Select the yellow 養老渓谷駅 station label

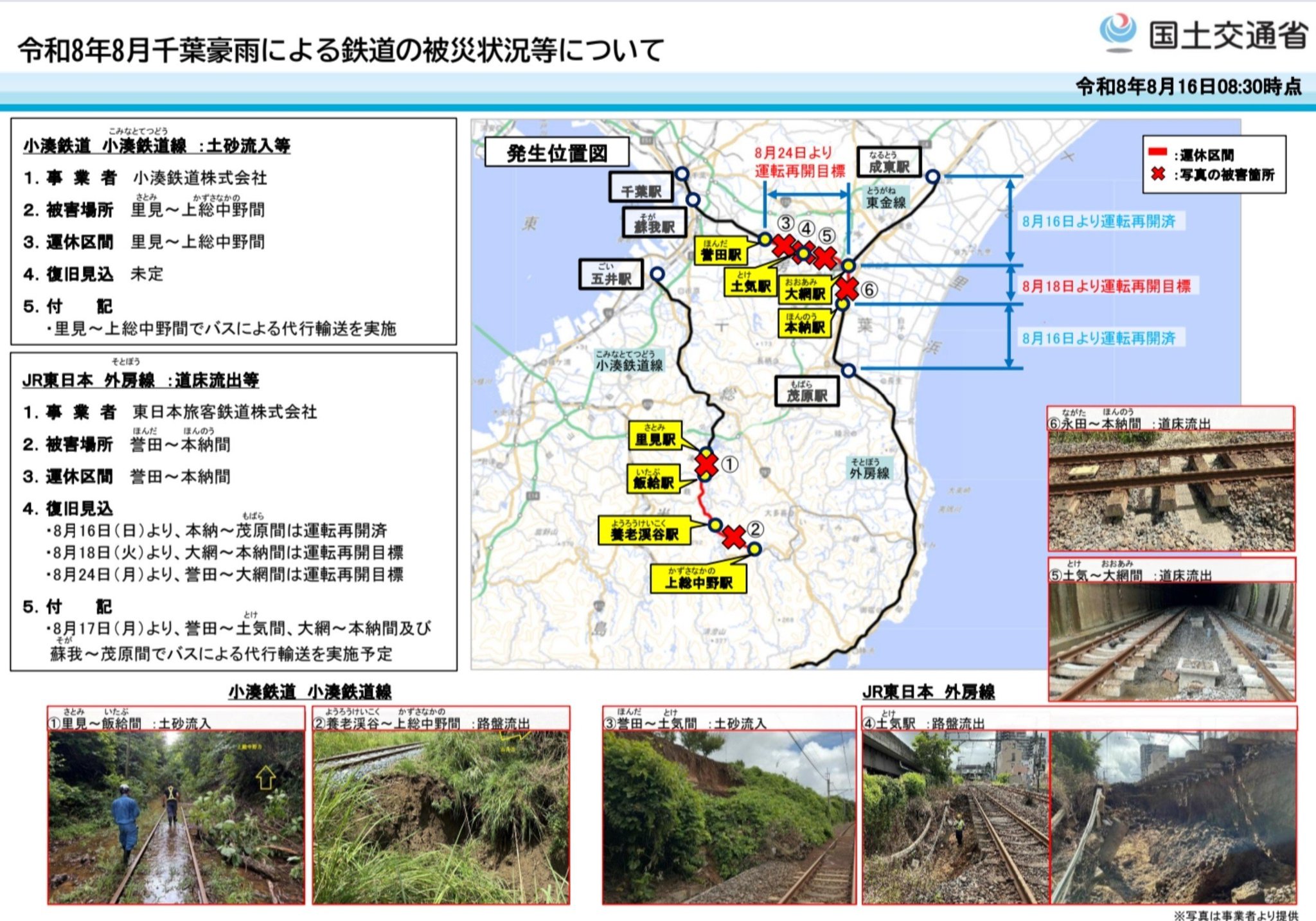click(x=644, y=531)
